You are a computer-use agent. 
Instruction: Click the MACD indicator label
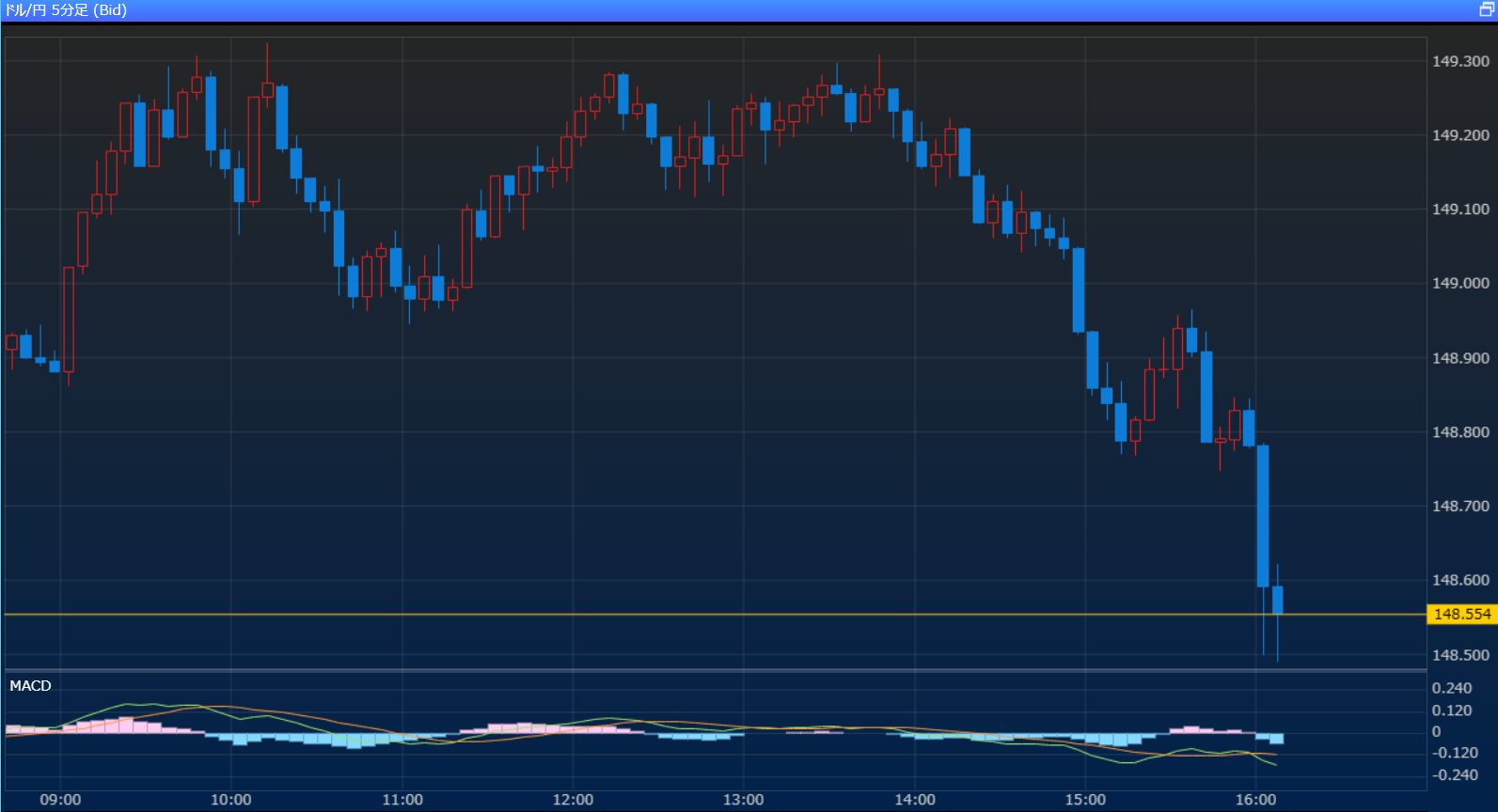[x=30, y=686]
